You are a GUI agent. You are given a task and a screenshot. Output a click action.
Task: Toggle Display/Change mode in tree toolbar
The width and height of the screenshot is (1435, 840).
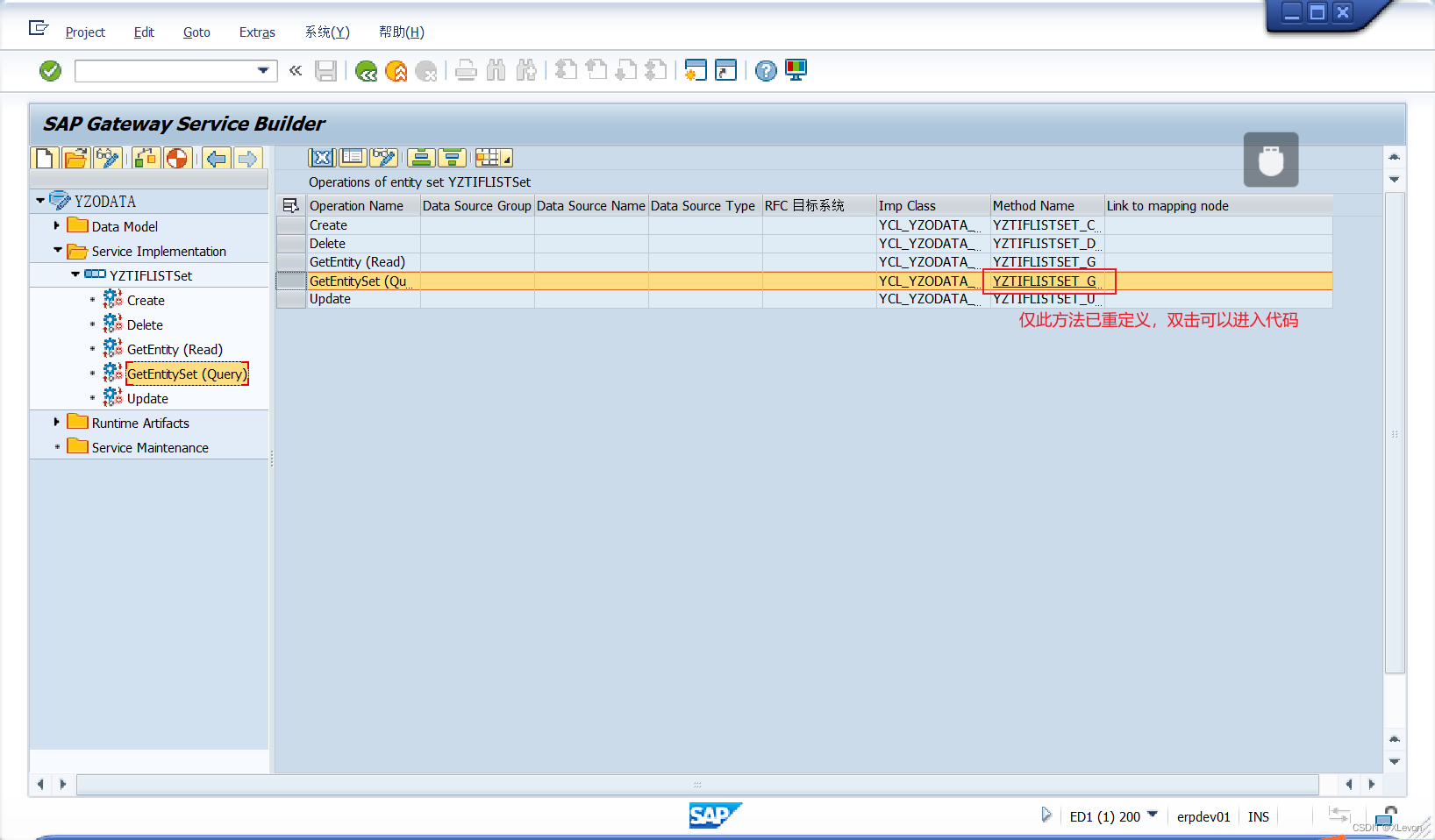click(x=107, y=158)
